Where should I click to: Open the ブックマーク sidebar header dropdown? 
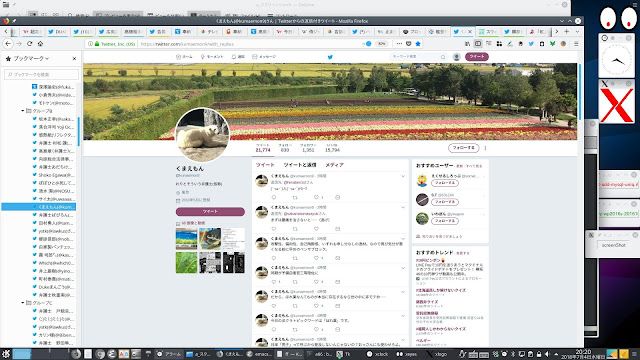[31, 58]
